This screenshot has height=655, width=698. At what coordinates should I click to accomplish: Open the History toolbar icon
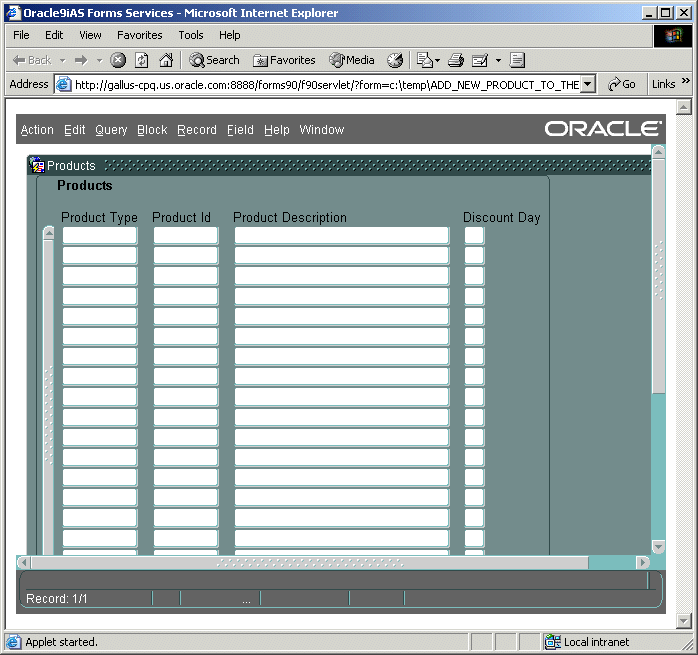click(x=395, y=60)
